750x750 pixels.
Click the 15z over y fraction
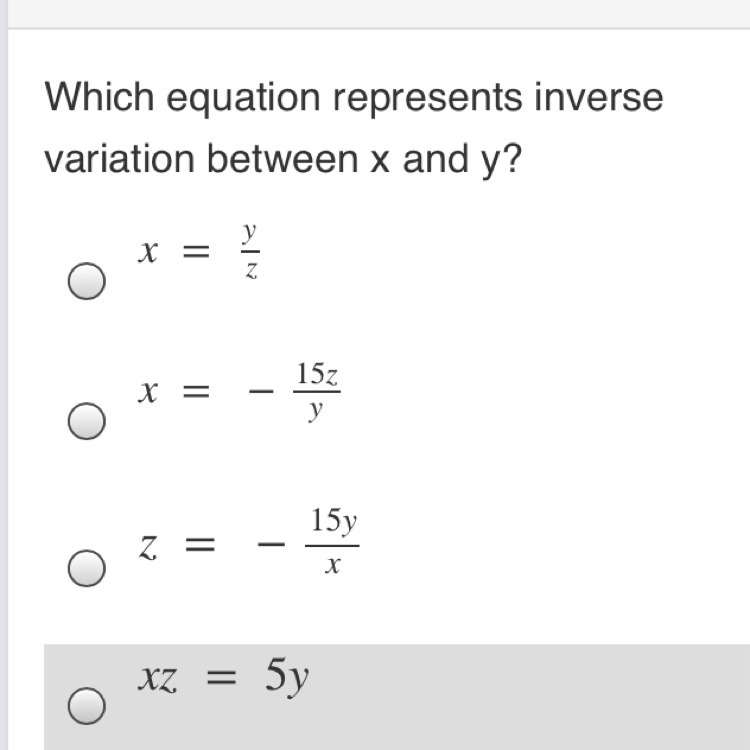pyautogui.click(x=316, y=392)
